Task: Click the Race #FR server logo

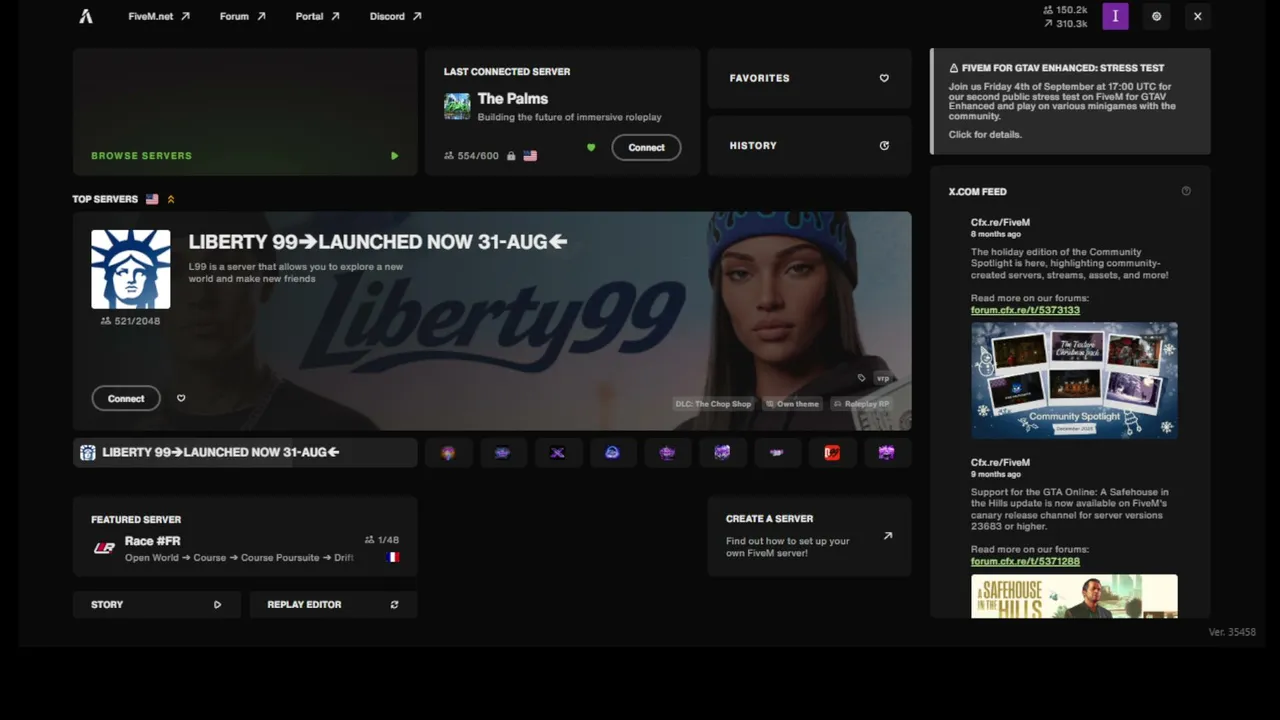Action: pyautogui.click(x=104, y=548)
